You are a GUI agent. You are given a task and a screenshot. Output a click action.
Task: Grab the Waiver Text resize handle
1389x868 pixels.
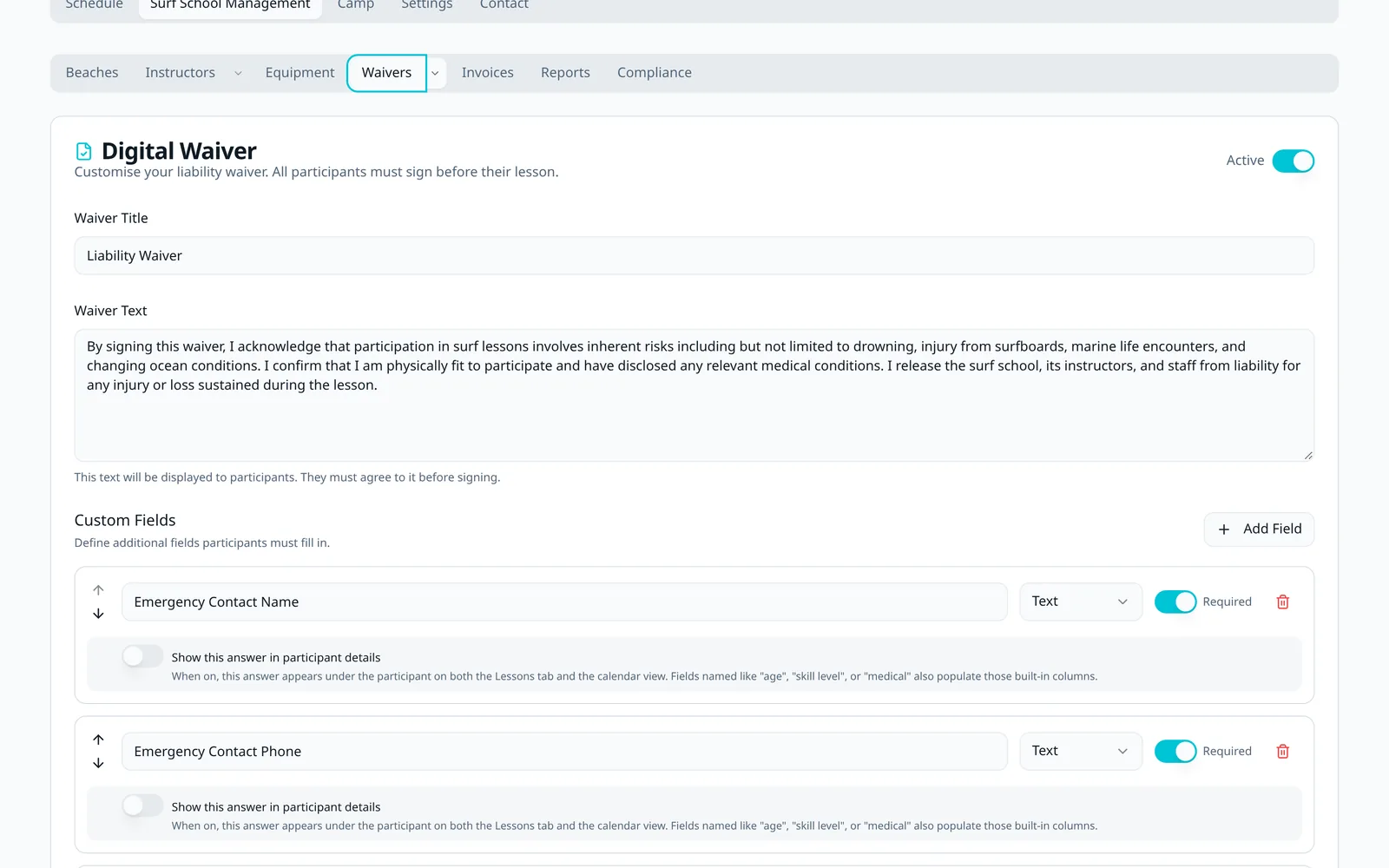[1308, 455]
